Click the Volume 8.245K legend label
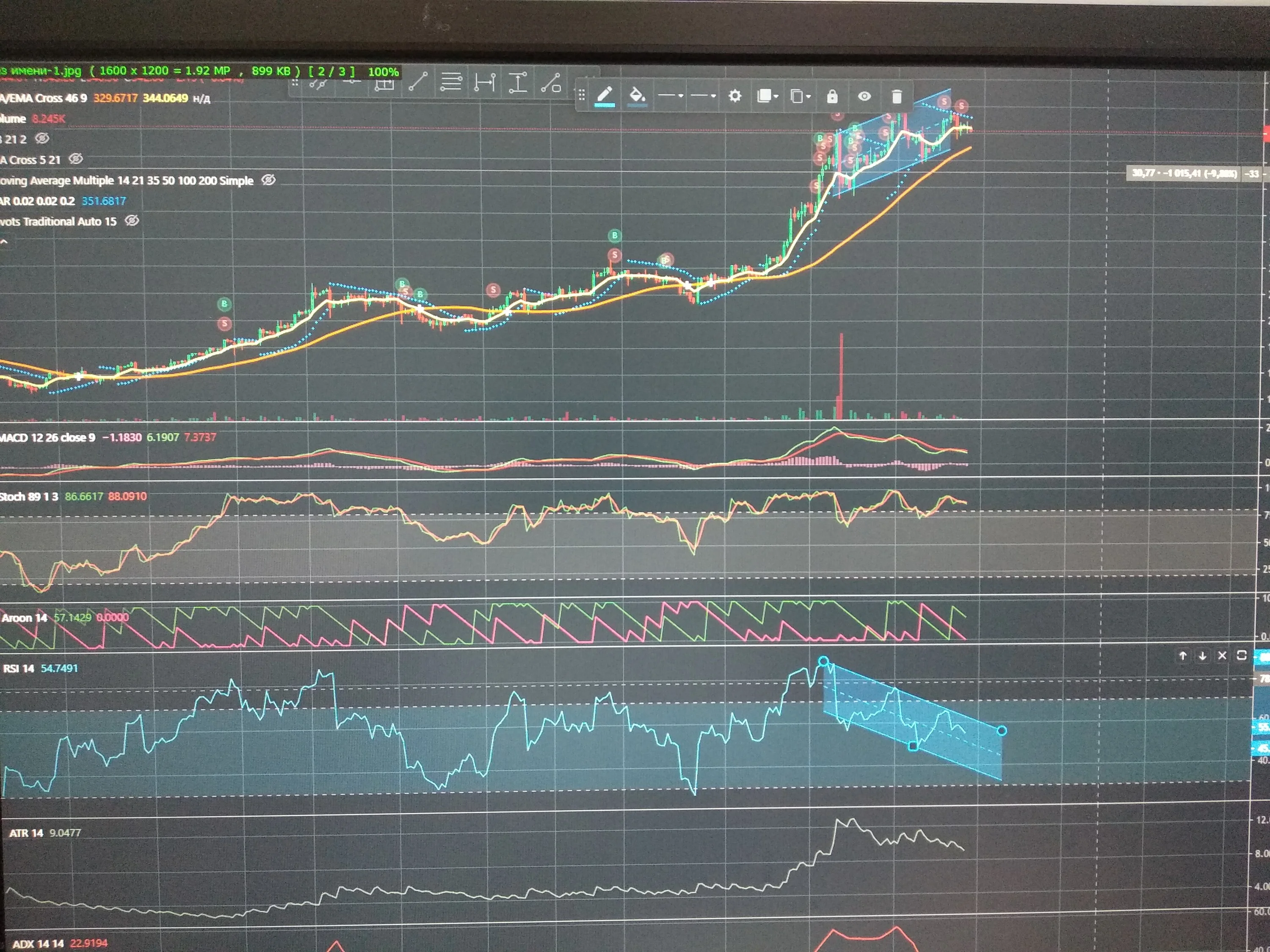Viewport: 1270px width, 952px height. (x=33, y=119)
